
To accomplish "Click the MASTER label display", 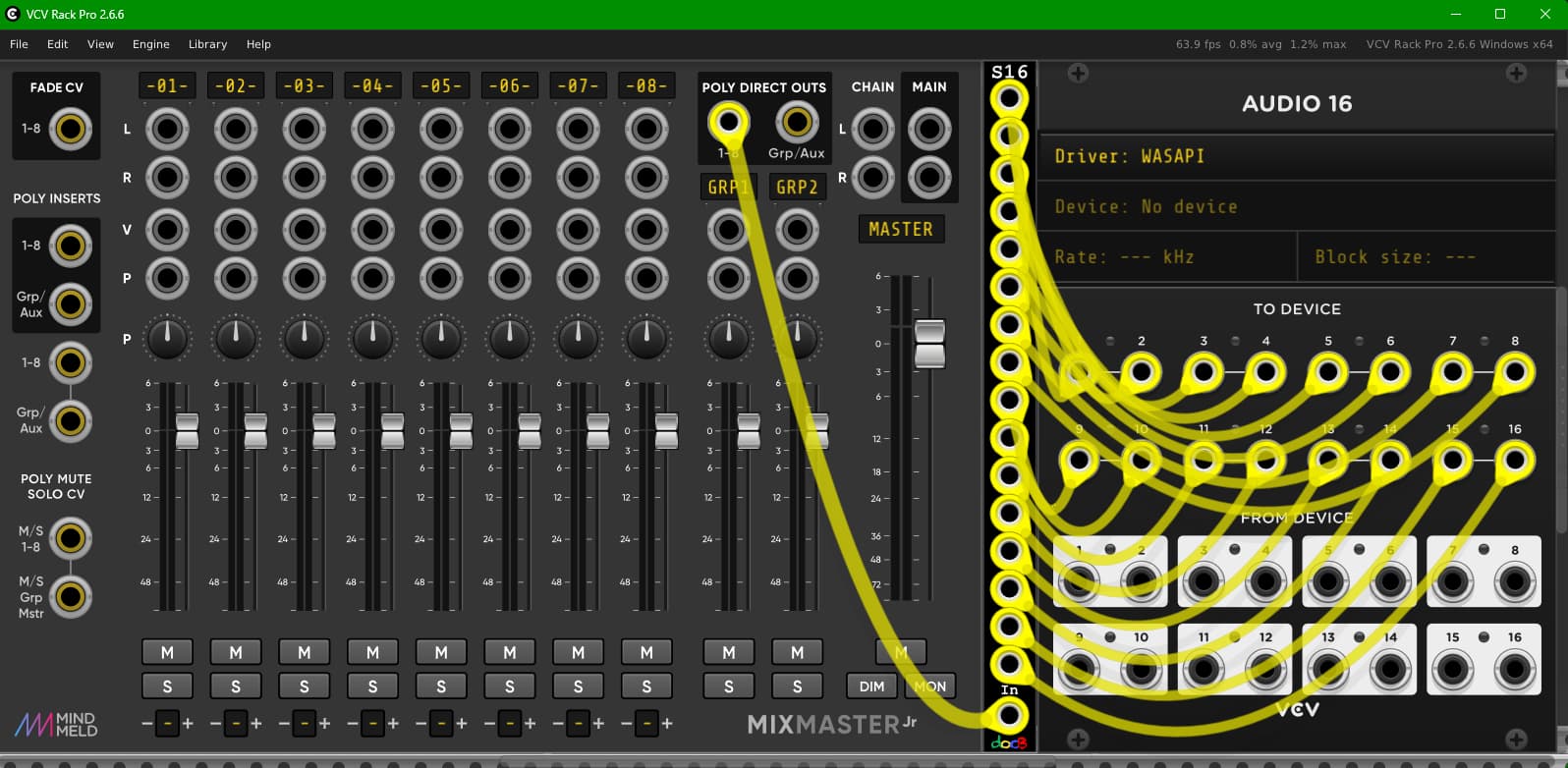I will pyautogui.click(x=901, y=229).
